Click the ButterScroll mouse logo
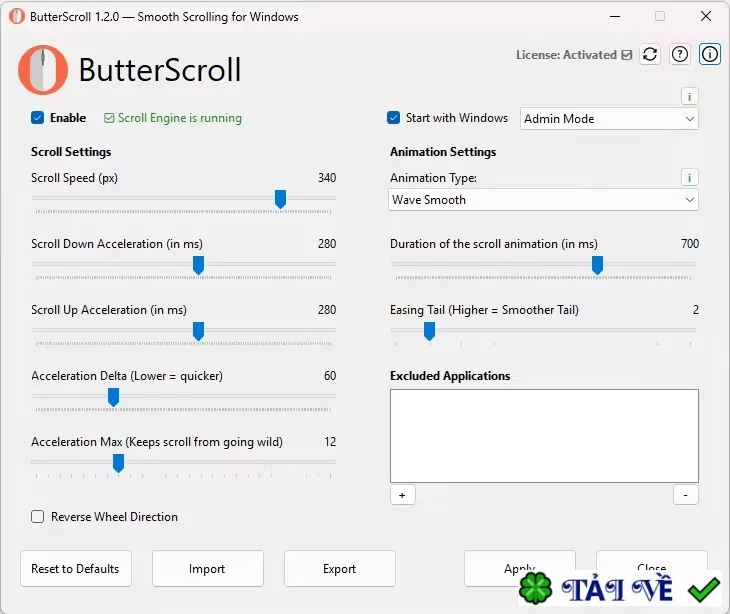Image resolution: width=730 pixels, height=614 pixels. pos(43,70)
